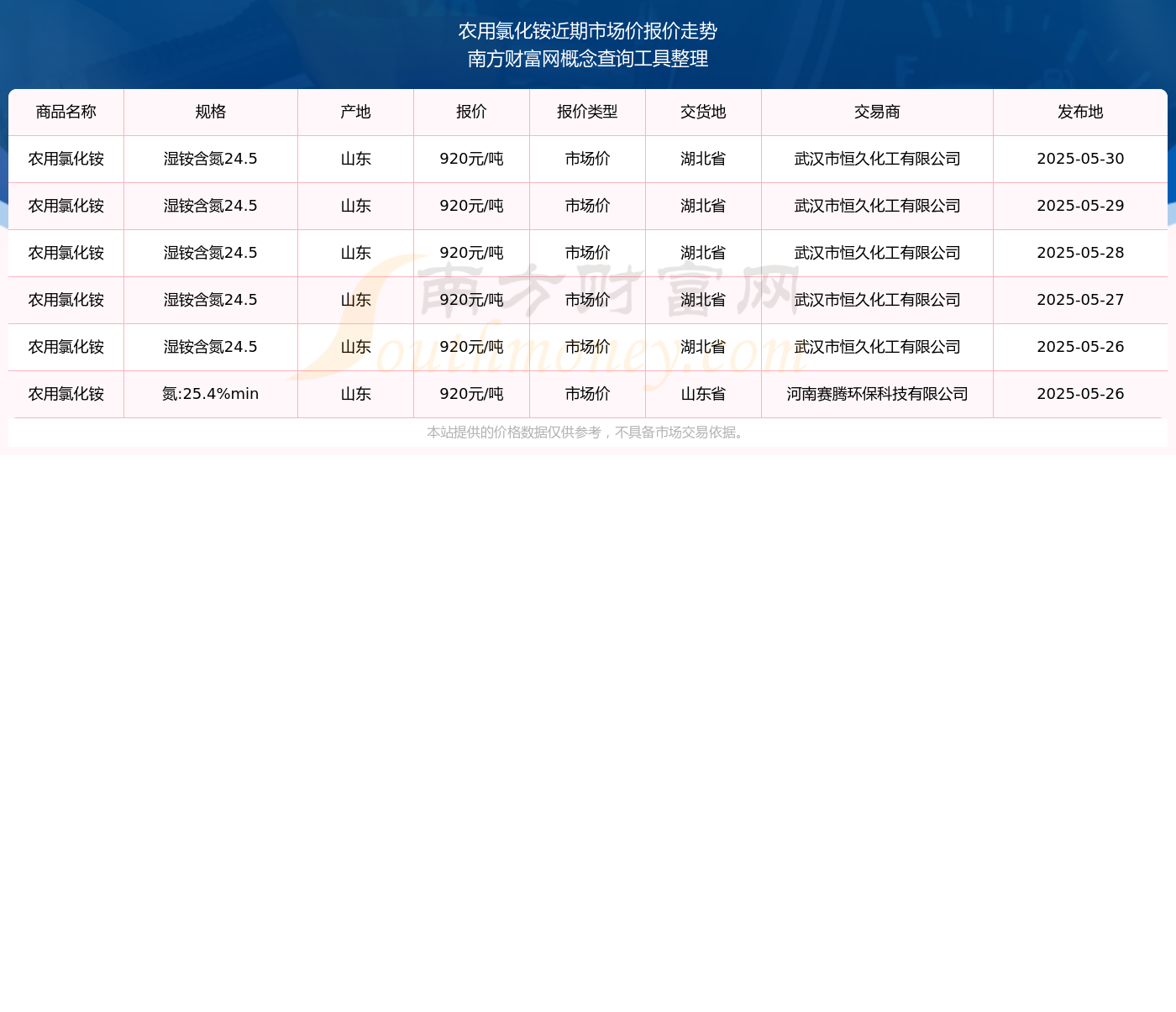
Task: Click the 920元/吨 price in the 2025-05-30 row
Action: [471, 159]
